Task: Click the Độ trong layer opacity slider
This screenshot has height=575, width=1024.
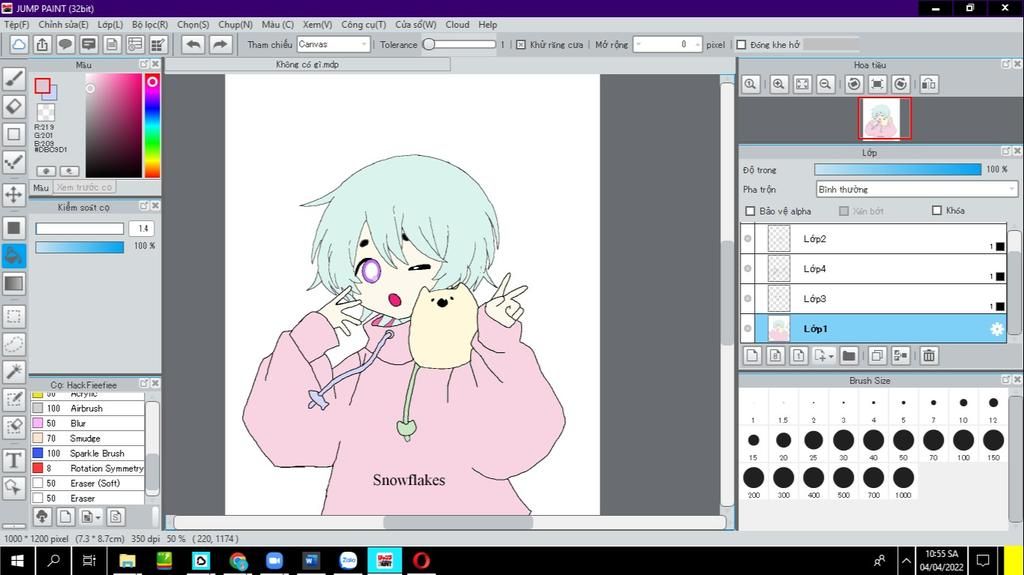Action: [x=897, y=169]
